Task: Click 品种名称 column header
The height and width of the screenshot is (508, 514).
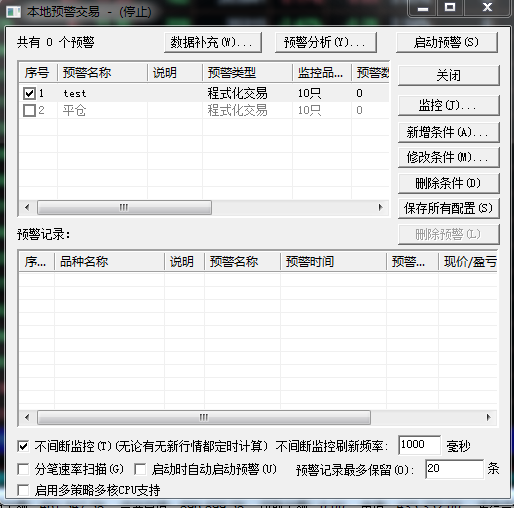Action: click(x=109, y=262)
